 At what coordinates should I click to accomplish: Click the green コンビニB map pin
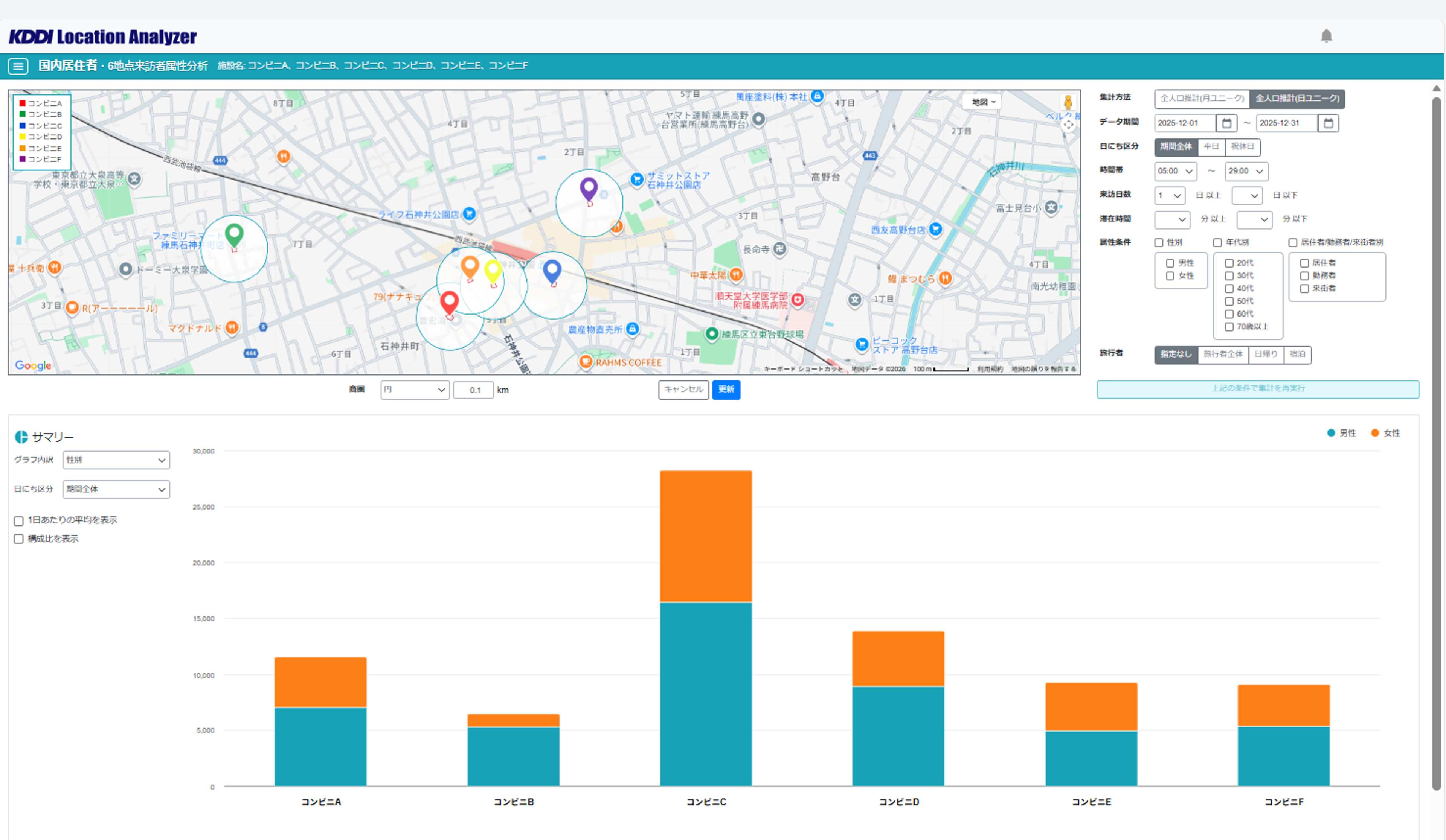pos(233,233)
